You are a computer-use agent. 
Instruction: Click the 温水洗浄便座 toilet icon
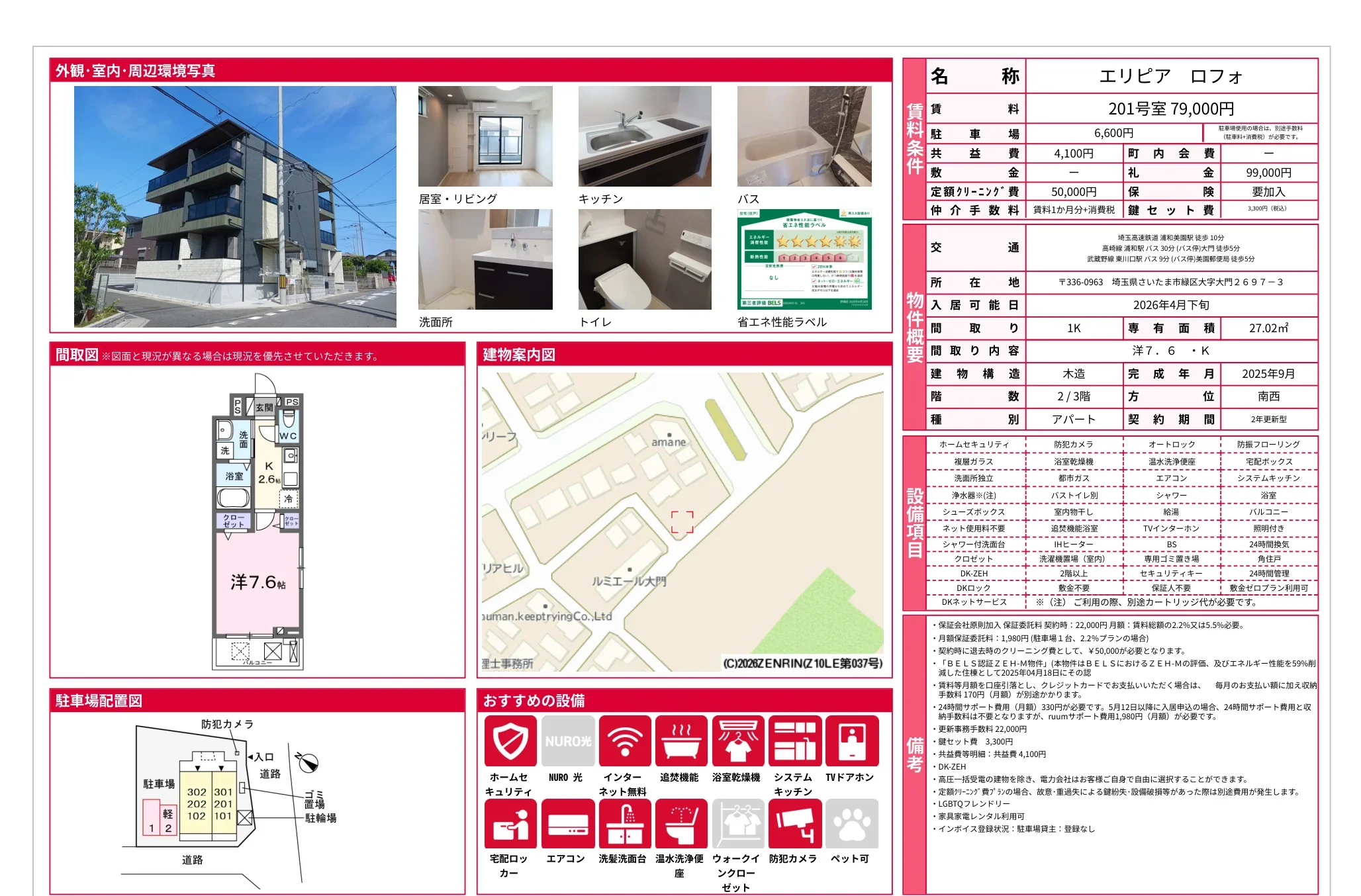pos(681,823)
